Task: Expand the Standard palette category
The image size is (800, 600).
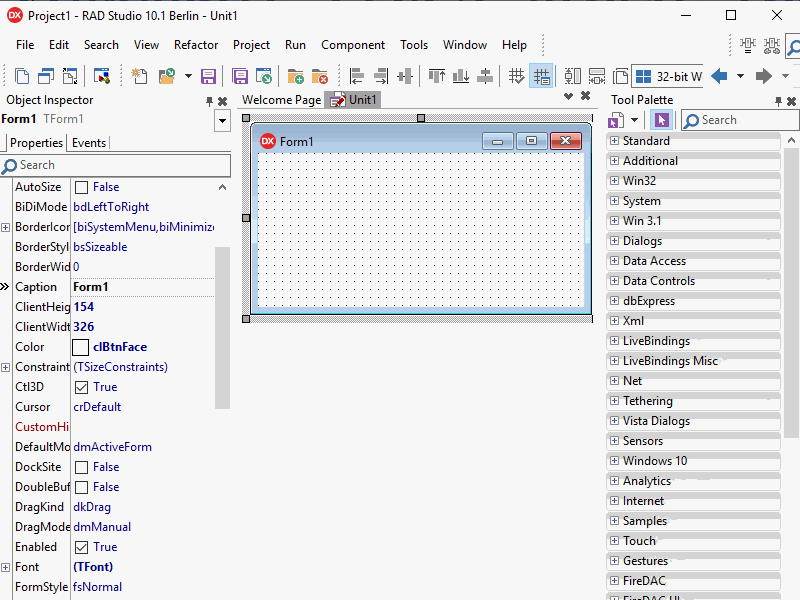Action: (614, 140)
